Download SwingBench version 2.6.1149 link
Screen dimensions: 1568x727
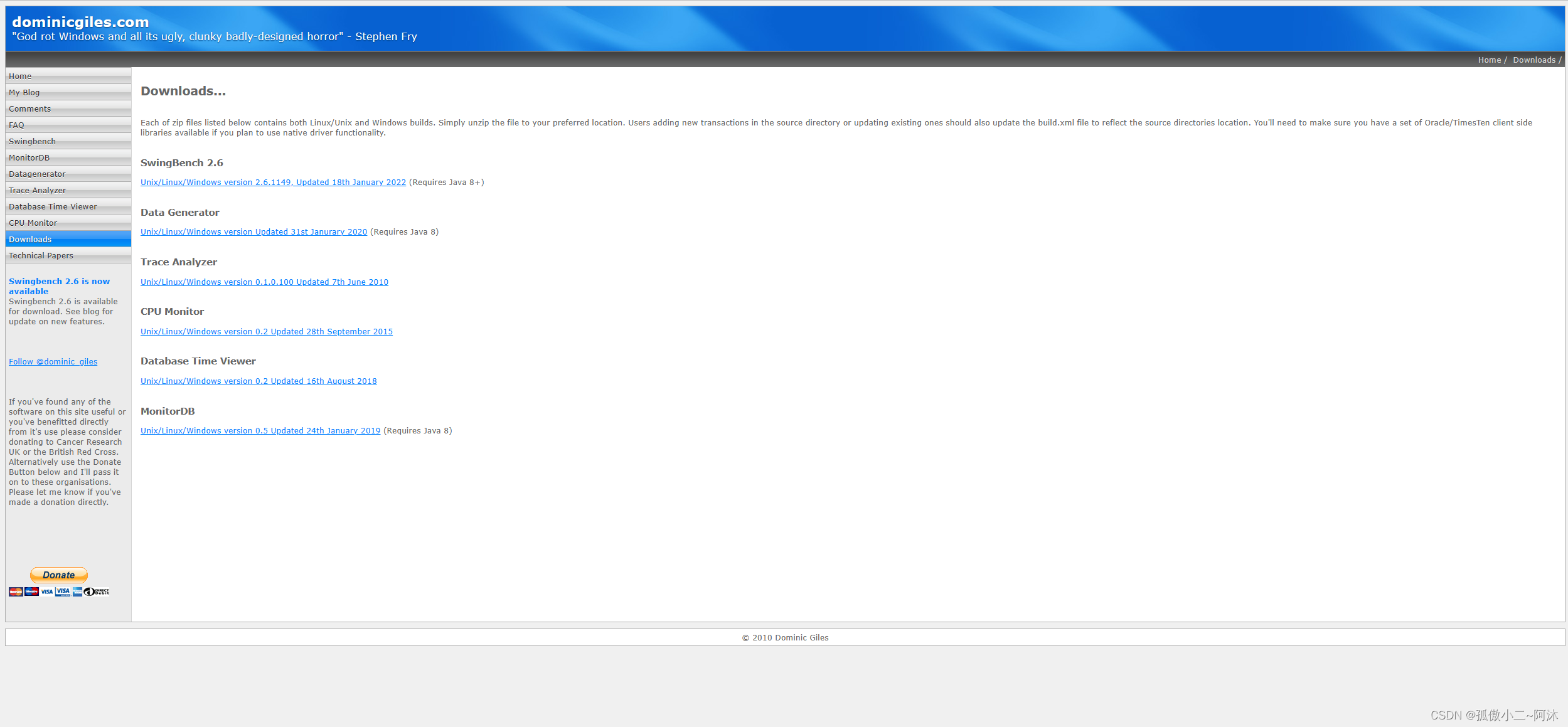[x=273, y=183]
